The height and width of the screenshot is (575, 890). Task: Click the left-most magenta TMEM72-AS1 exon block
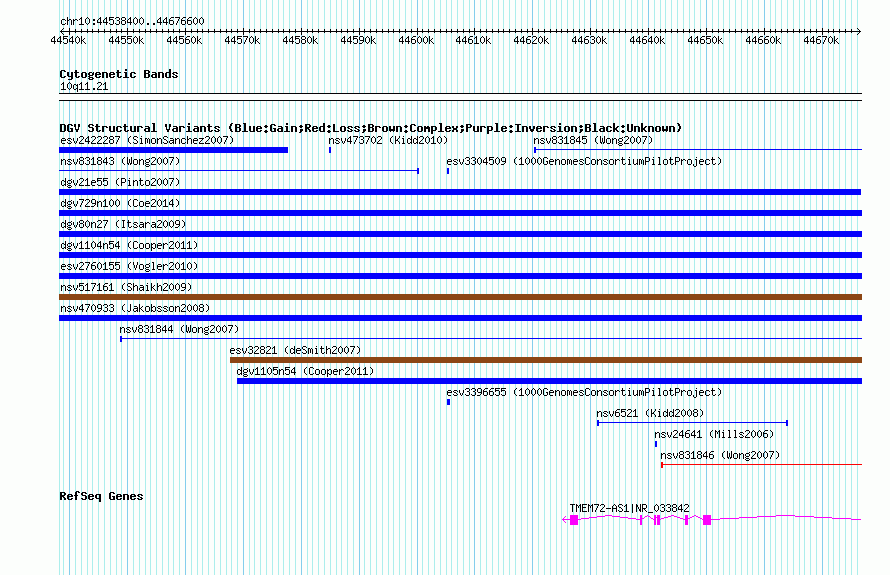click(x=574, y=520)
